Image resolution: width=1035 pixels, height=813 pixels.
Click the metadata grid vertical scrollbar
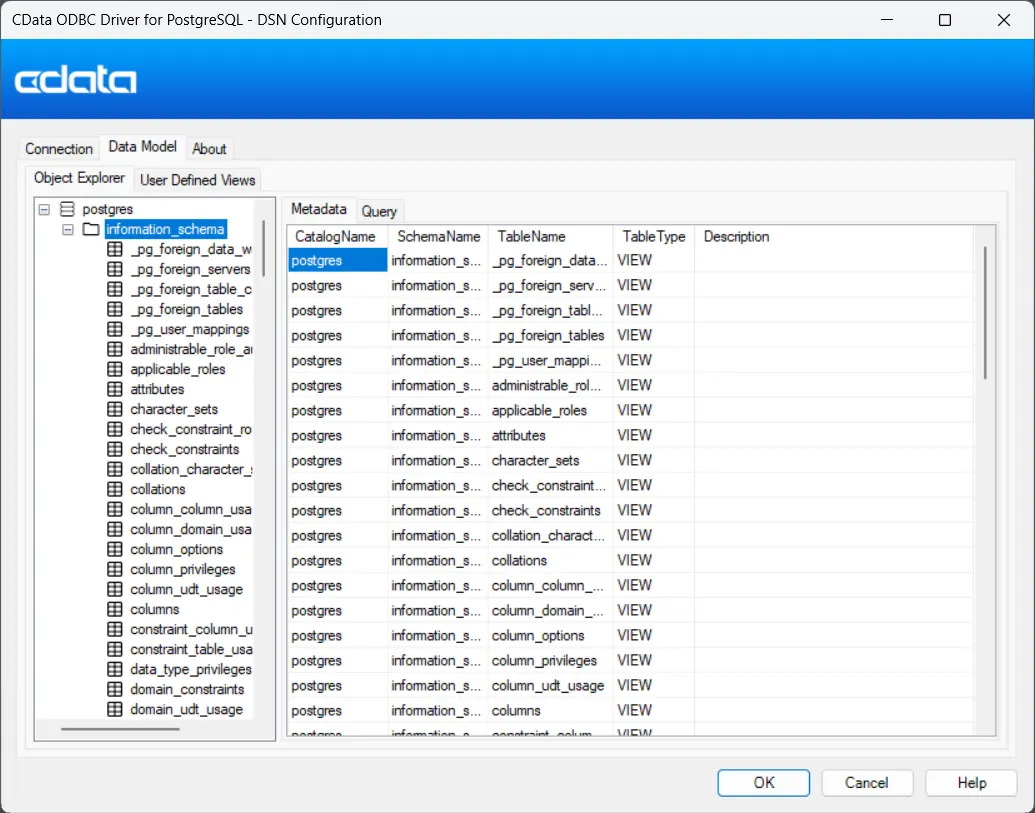[985, 312]
